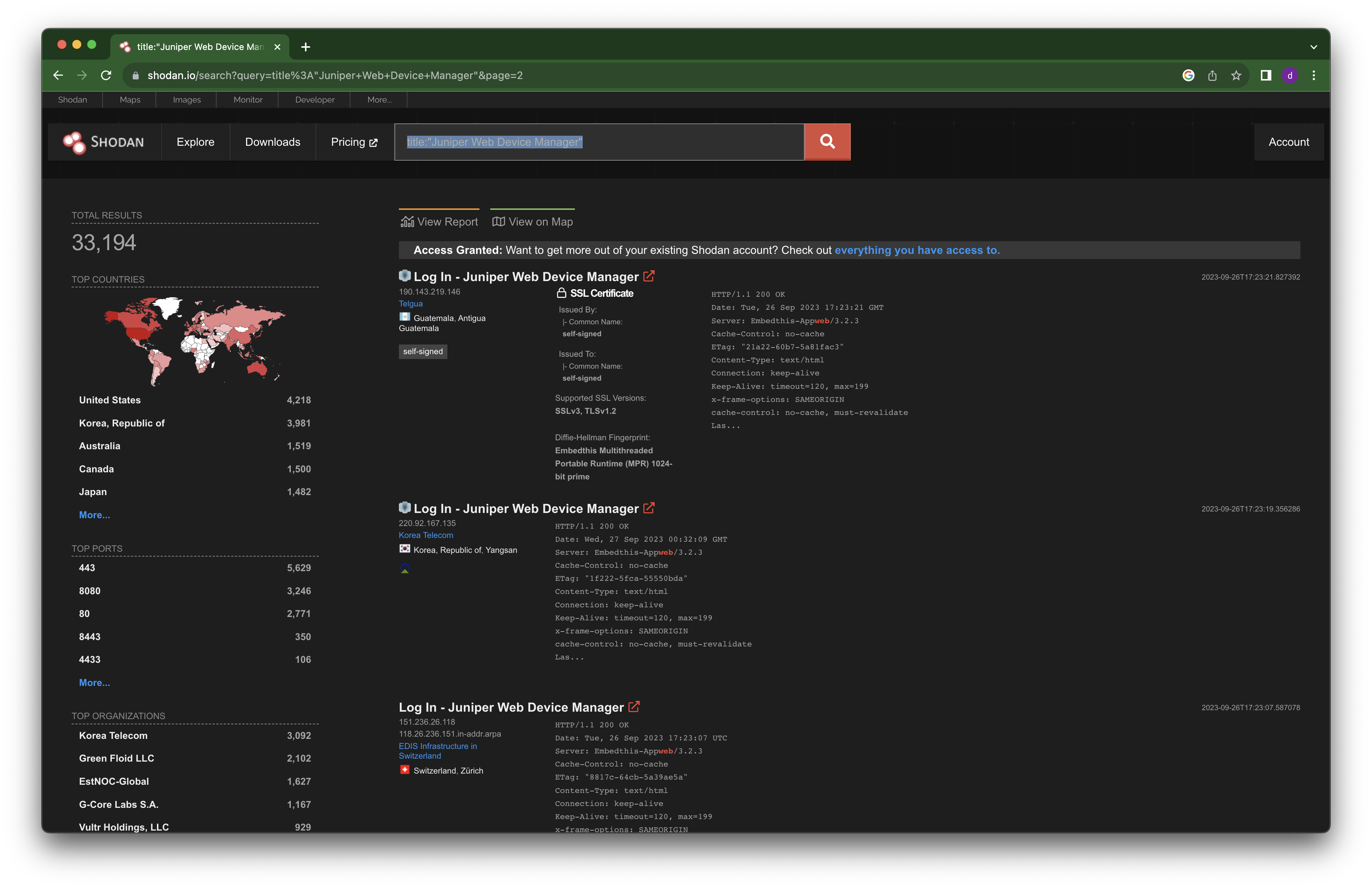Viewport: 1372px width, 888px height.
Task: Open the Explore menu item
Action: [x=195, y=142]
